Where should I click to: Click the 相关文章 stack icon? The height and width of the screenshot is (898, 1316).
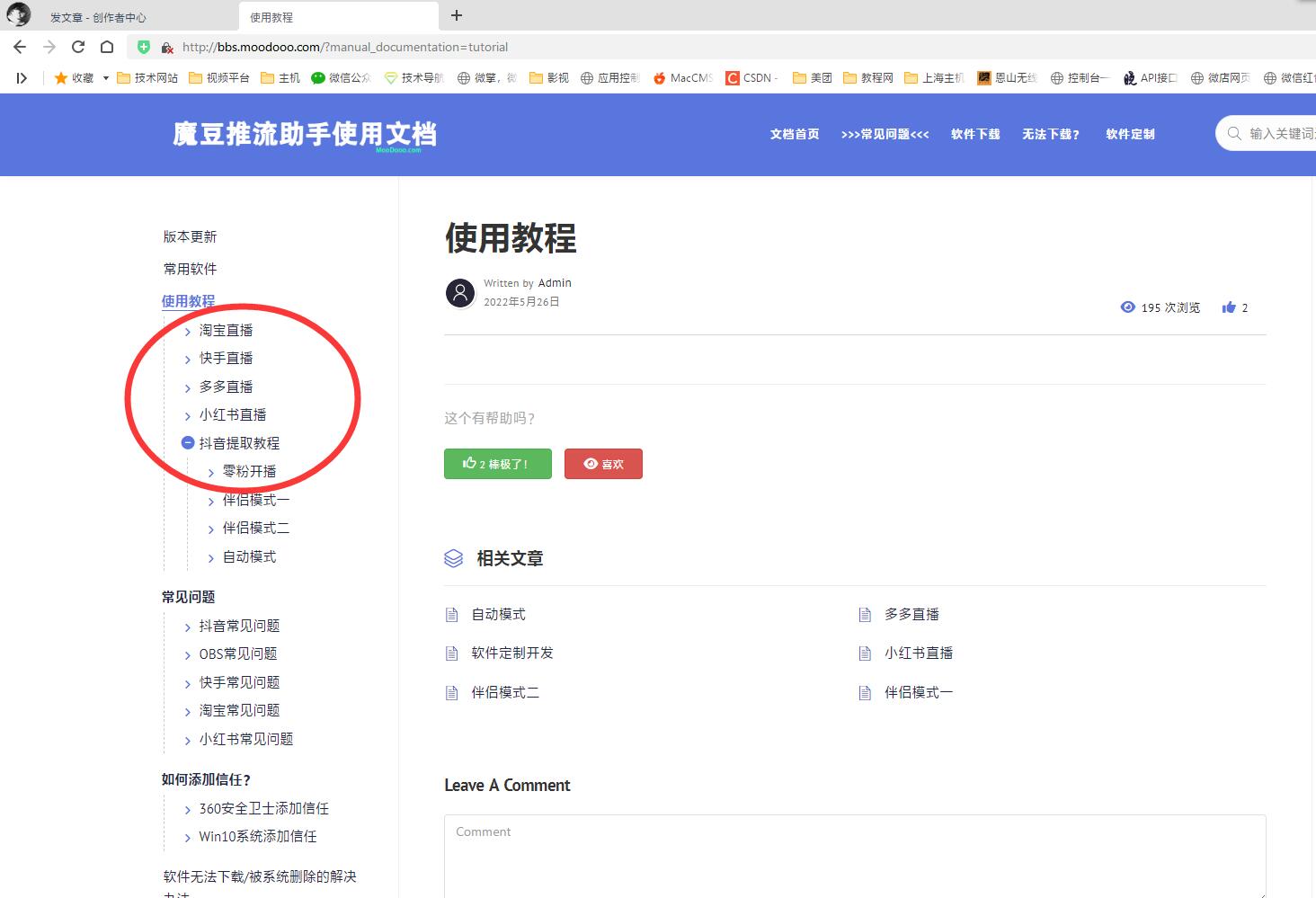coord(454,558)
